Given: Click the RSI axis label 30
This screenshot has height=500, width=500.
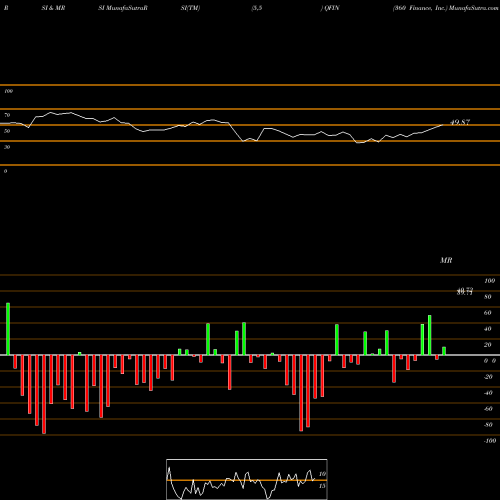Looking at the screenshot, I should 7,147.
